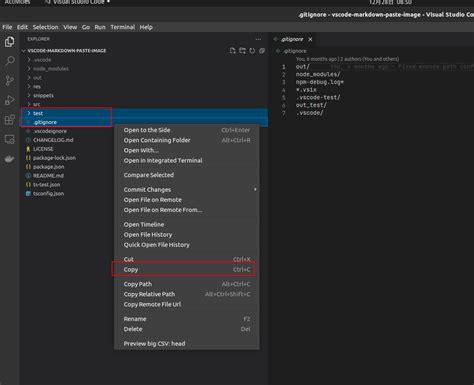The image size is (474, 385).
Task: Expand the out folder
Action: click(x=29, y=78)
